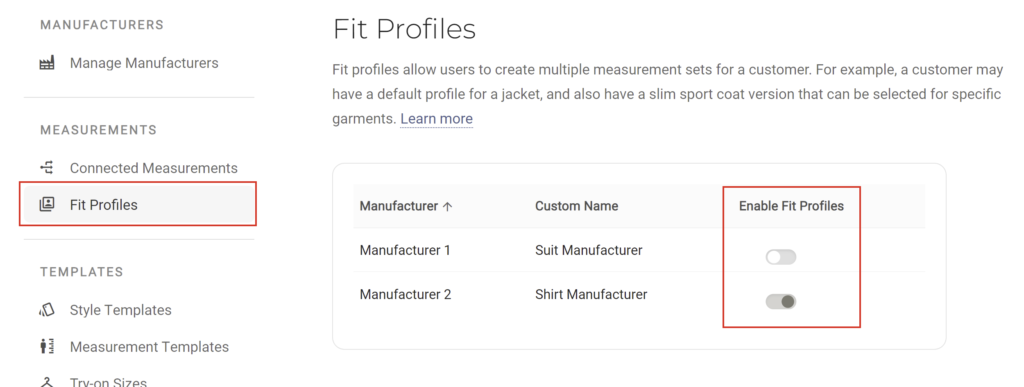Click the Manage Manufacturers factory icon
1024x387 pixels.
click(x=47, y=63)
